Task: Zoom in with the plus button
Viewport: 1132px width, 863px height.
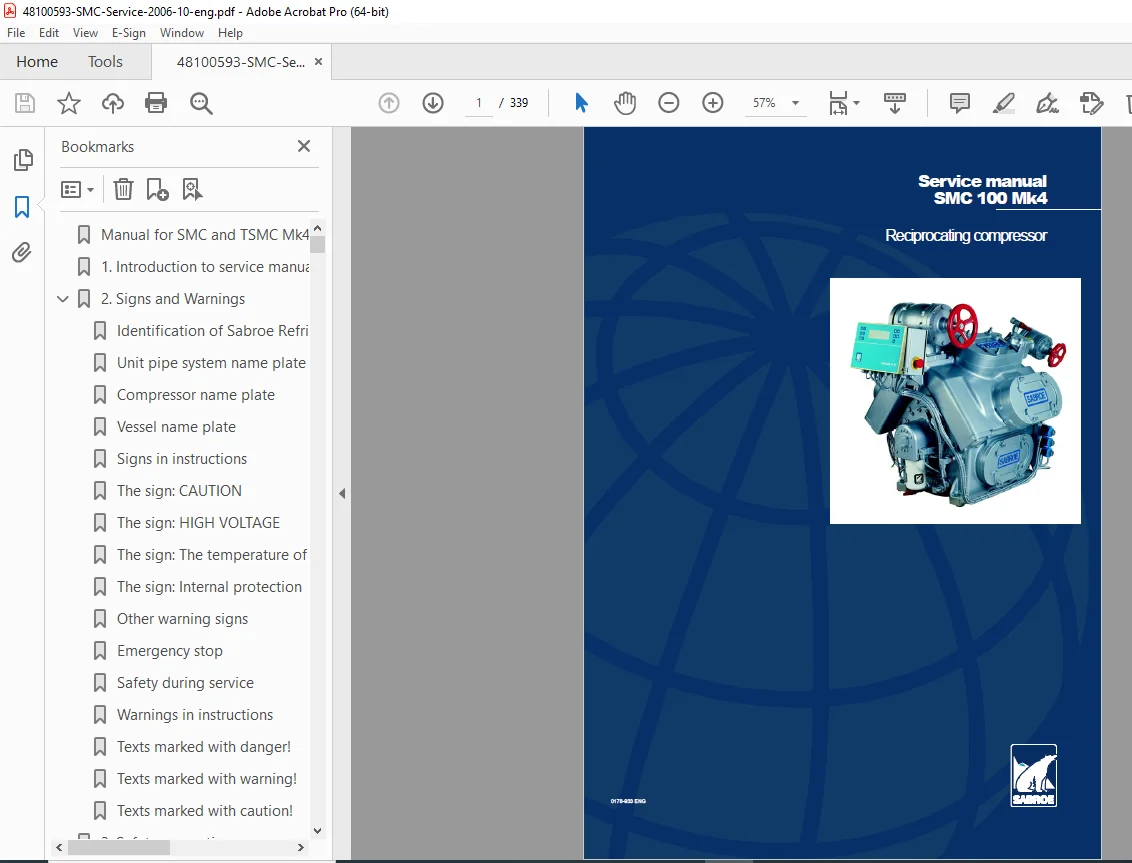Action: [713, 103]
